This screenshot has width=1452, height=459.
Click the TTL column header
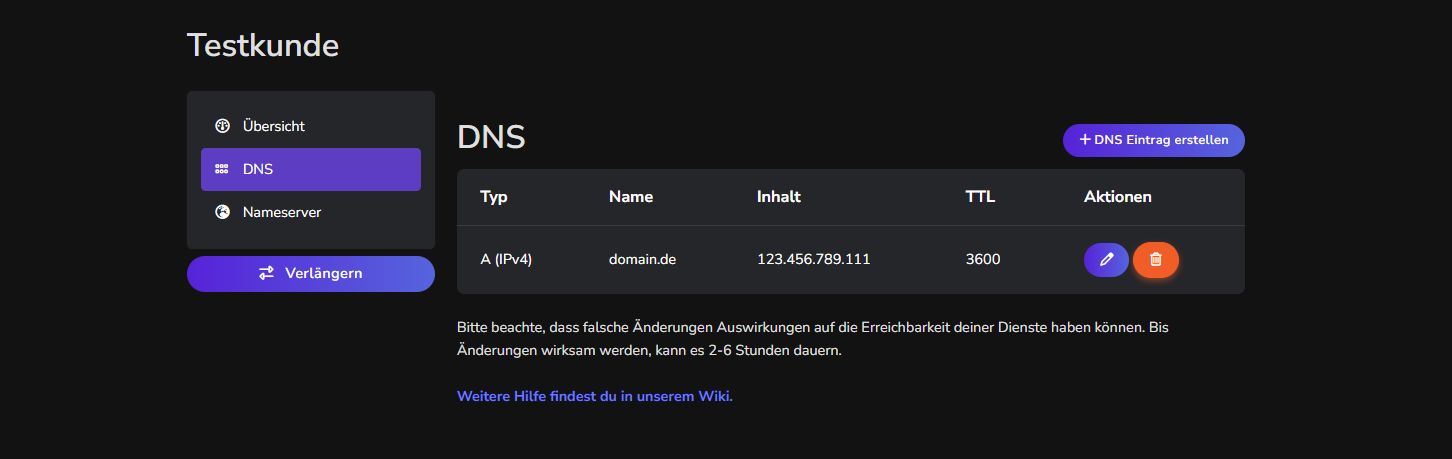[980, 197]
